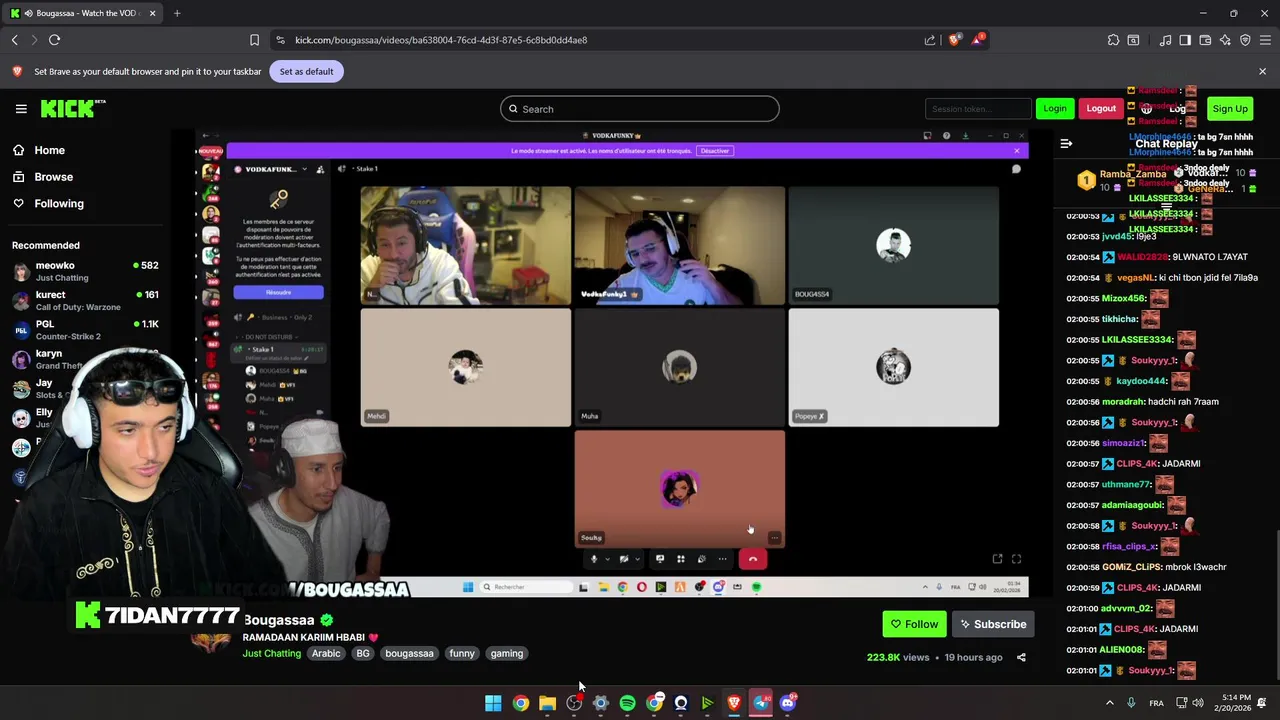The width and height of the screenshot is (1280, 720).
Task: Expand the system tray hidden icons chevron
Action: coord(1109,703)
